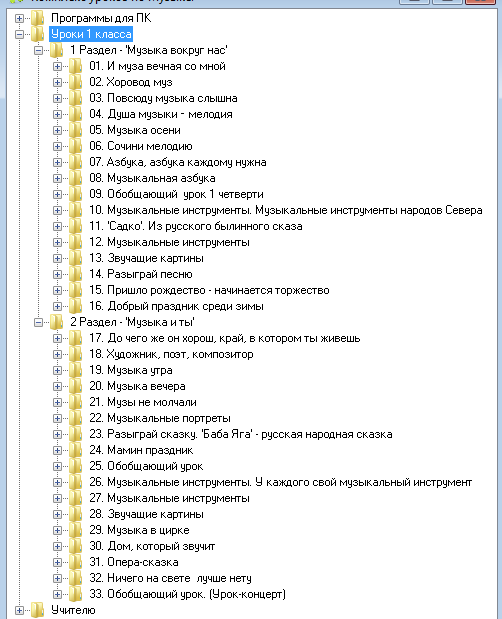Click folder icon of '2 Раздел - Музыка и ты'

coord(56,323)
